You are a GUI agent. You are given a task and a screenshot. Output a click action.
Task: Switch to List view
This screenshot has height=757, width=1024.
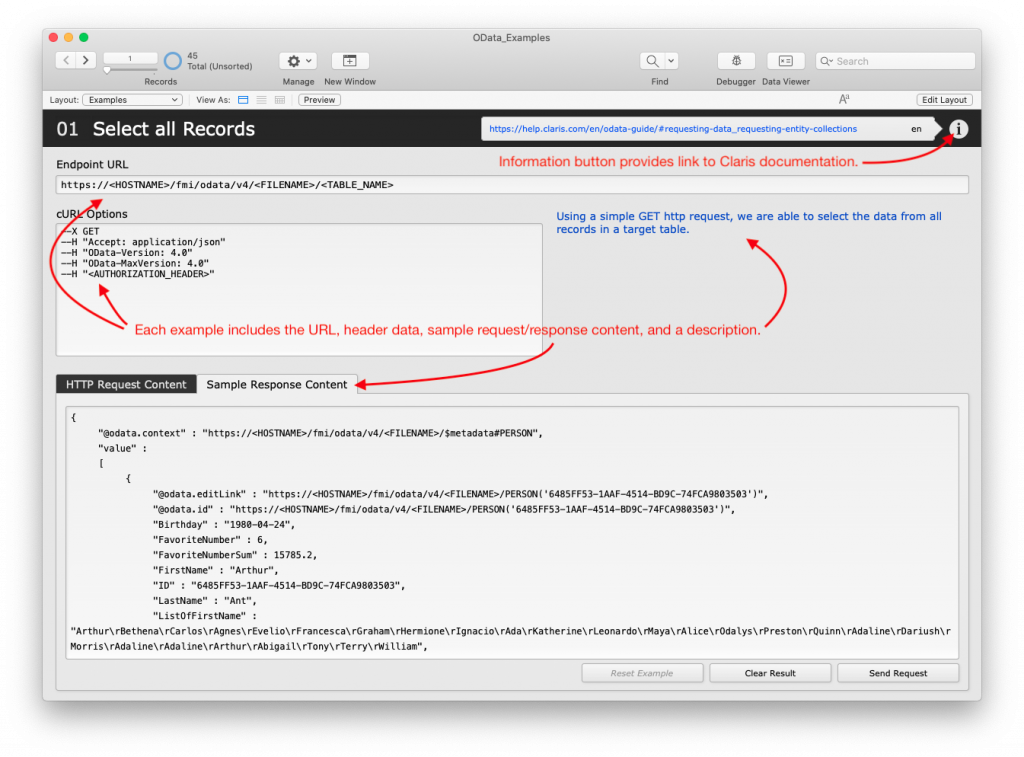tap(261, 100)
